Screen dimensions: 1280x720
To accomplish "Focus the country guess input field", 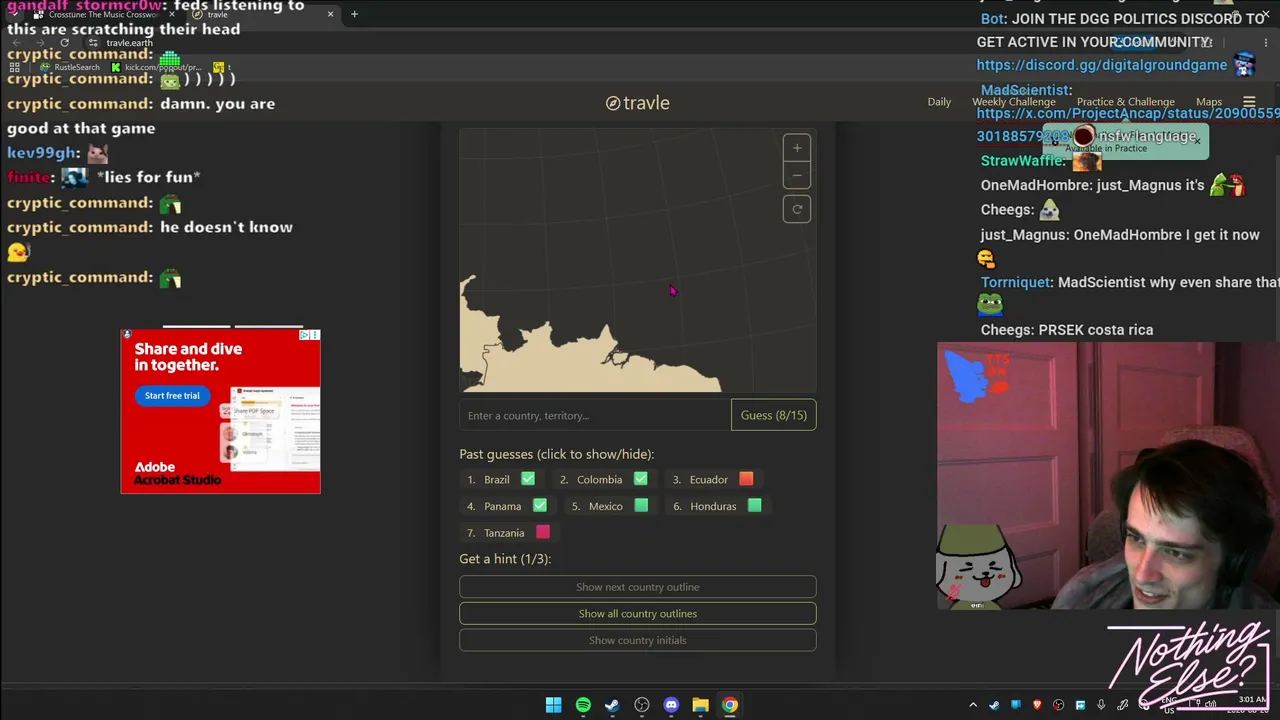I will pyautogui.click(x=596, y=416).
